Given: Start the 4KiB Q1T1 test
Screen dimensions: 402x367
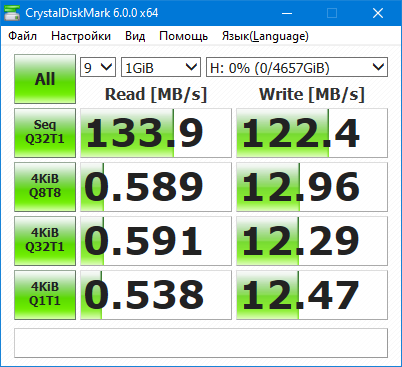Looking at the screenshot, I should tap(45, 295).
